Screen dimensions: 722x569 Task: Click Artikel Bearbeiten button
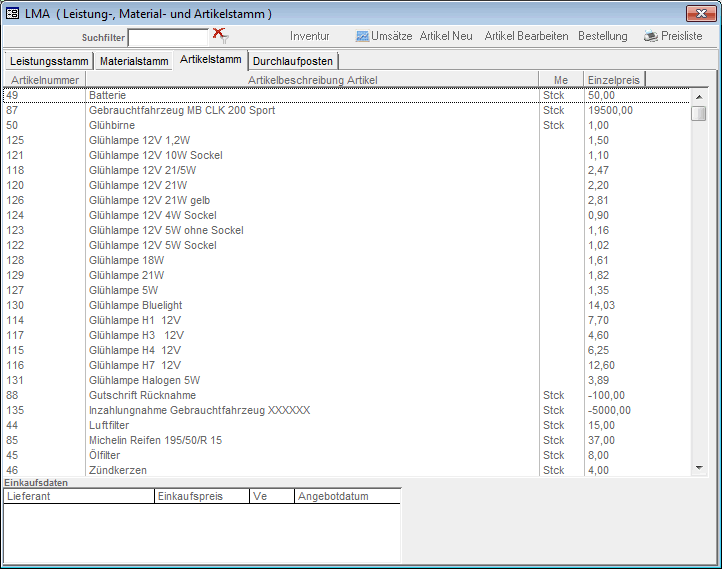[526, 36]
